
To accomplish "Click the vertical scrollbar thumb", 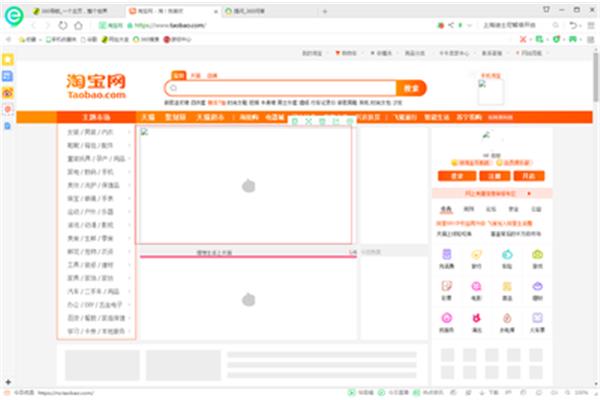I will click(x=596, y=77).
